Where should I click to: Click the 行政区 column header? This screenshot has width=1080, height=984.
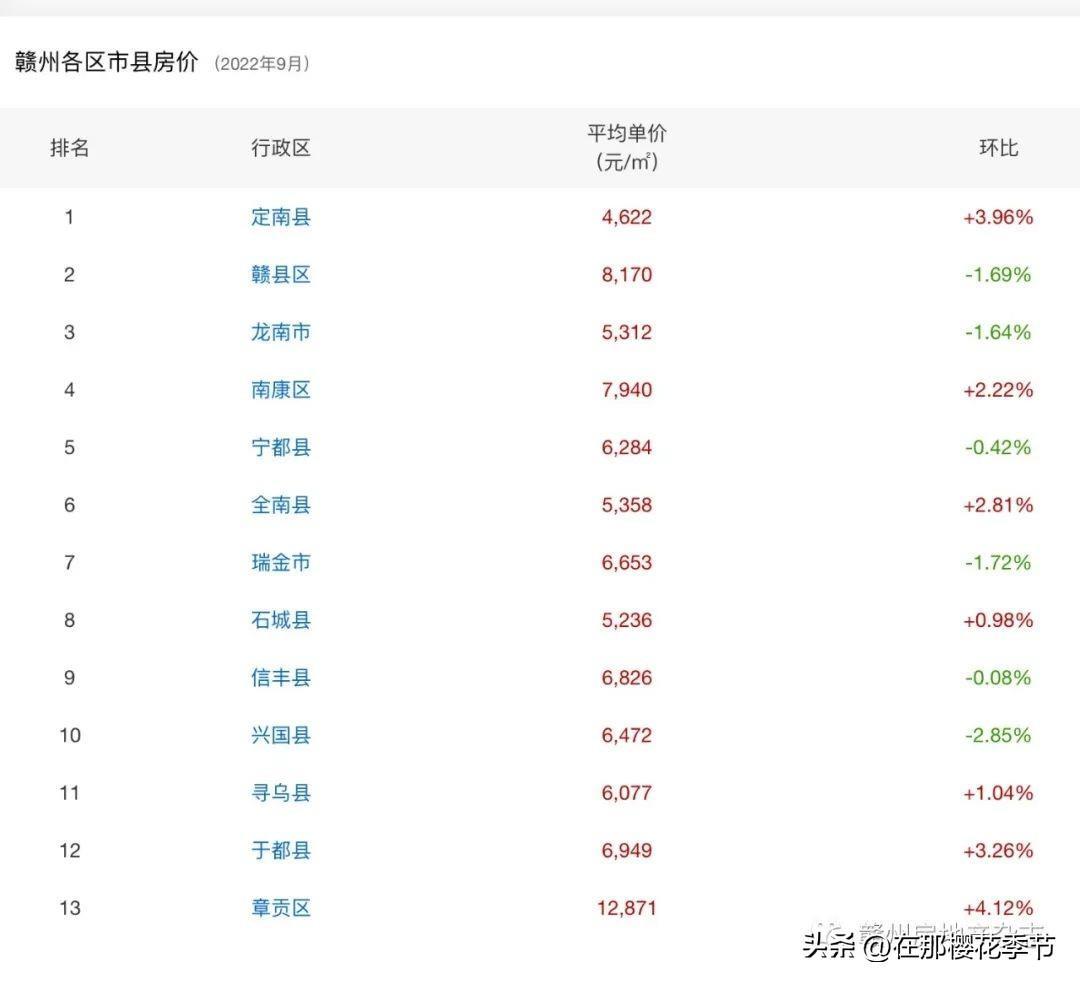point(280,148)
